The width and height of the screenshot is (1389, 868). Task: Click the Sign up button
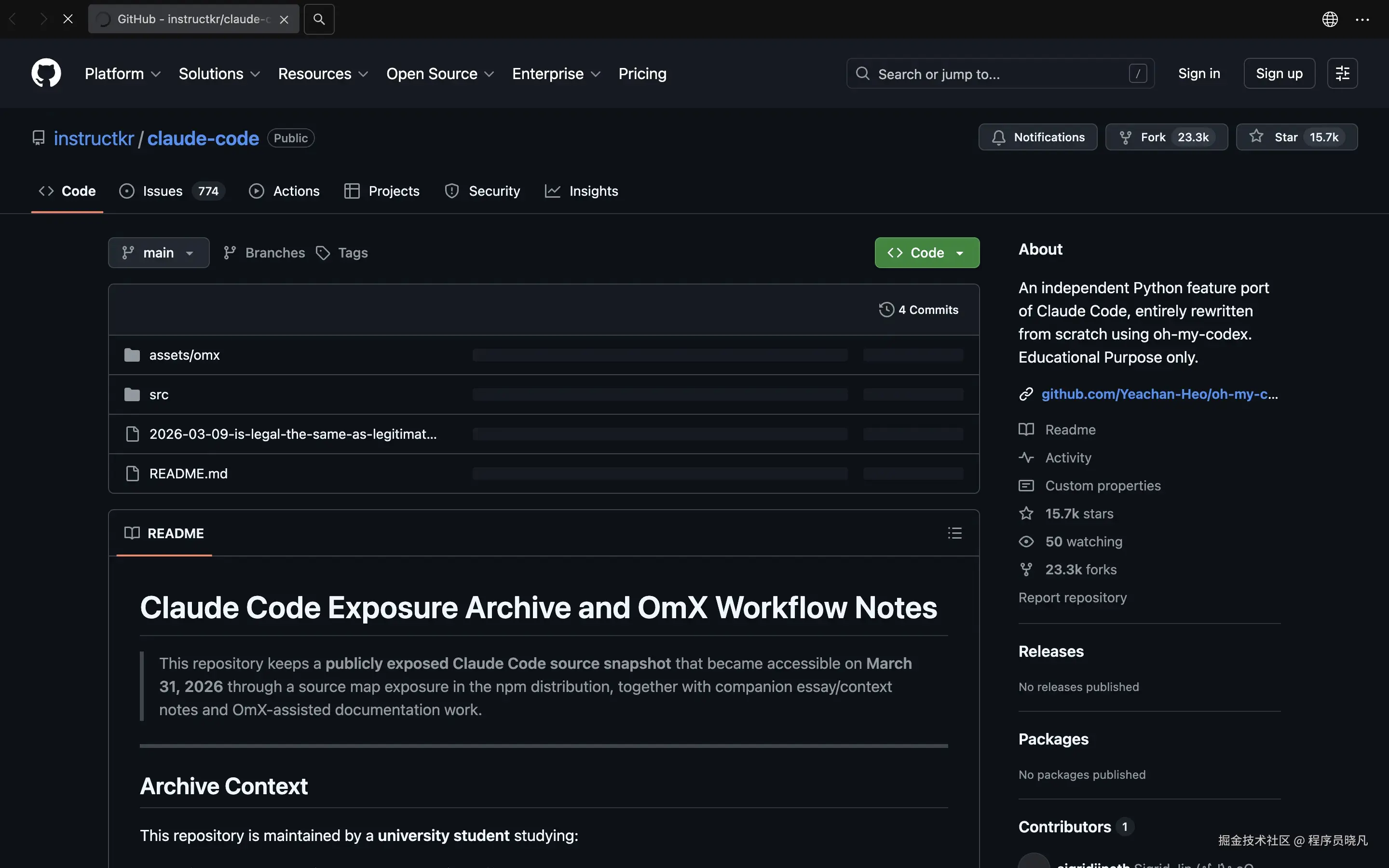(1279, 73)
